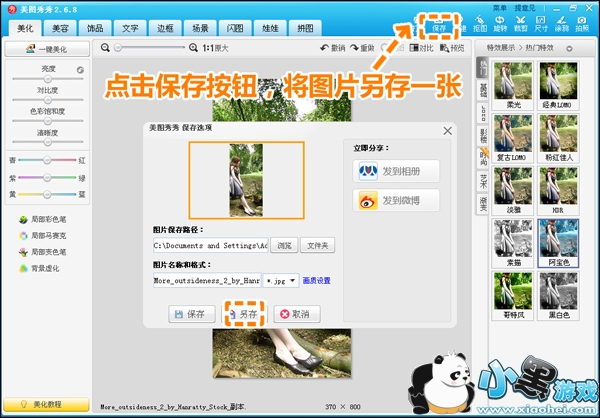Open the 涂鸦 doodle tool
This screenshot has width=600, height=418.
[x=561, y=24]
